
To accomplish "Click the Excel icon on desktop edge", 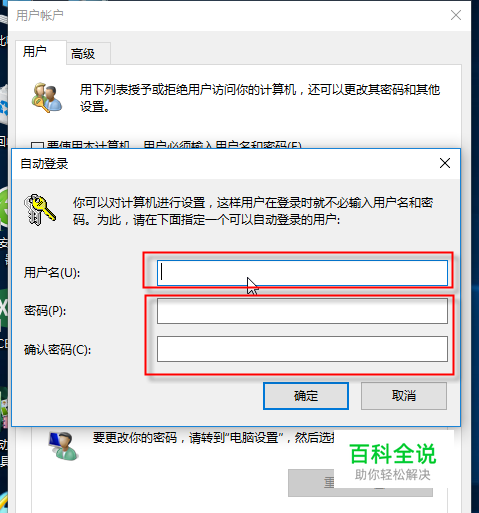I will point(3,312).
